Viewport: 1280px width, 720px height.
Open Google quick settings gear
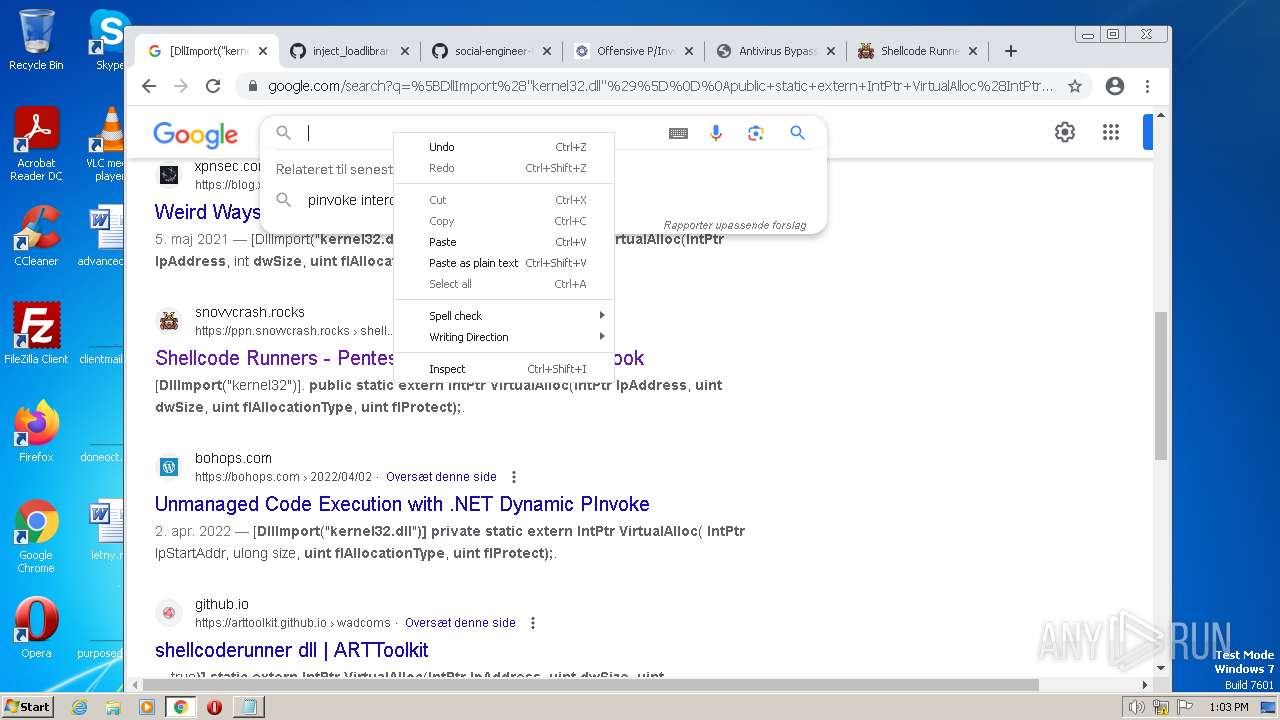(x=1065, y=132)
